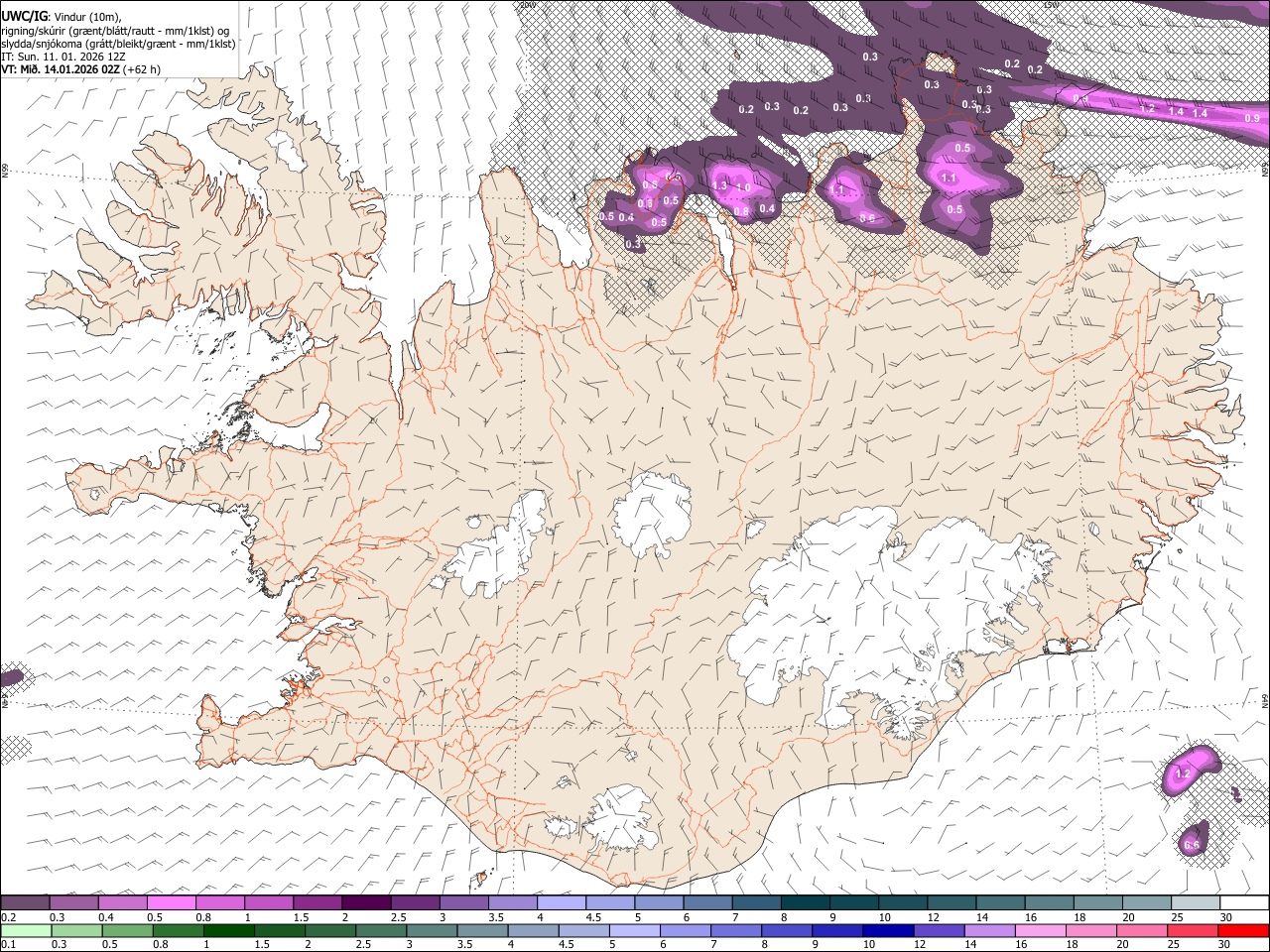Click the '15W' longitude label at top
Image resolution: width=1270 pixels, height=952 pixels.
coord(1052,5)
